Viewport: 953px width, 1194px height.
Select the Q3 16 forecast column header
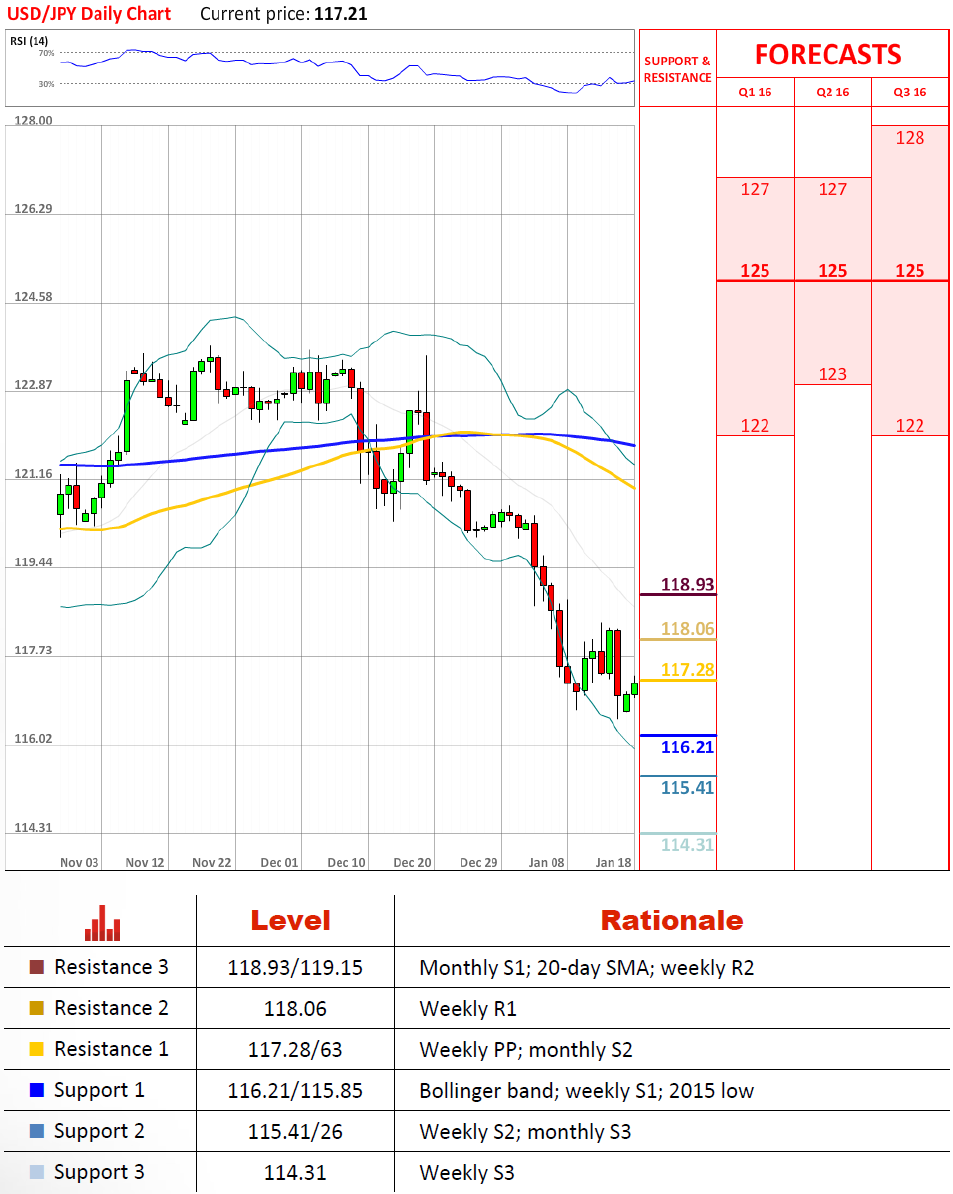(910, 92)
